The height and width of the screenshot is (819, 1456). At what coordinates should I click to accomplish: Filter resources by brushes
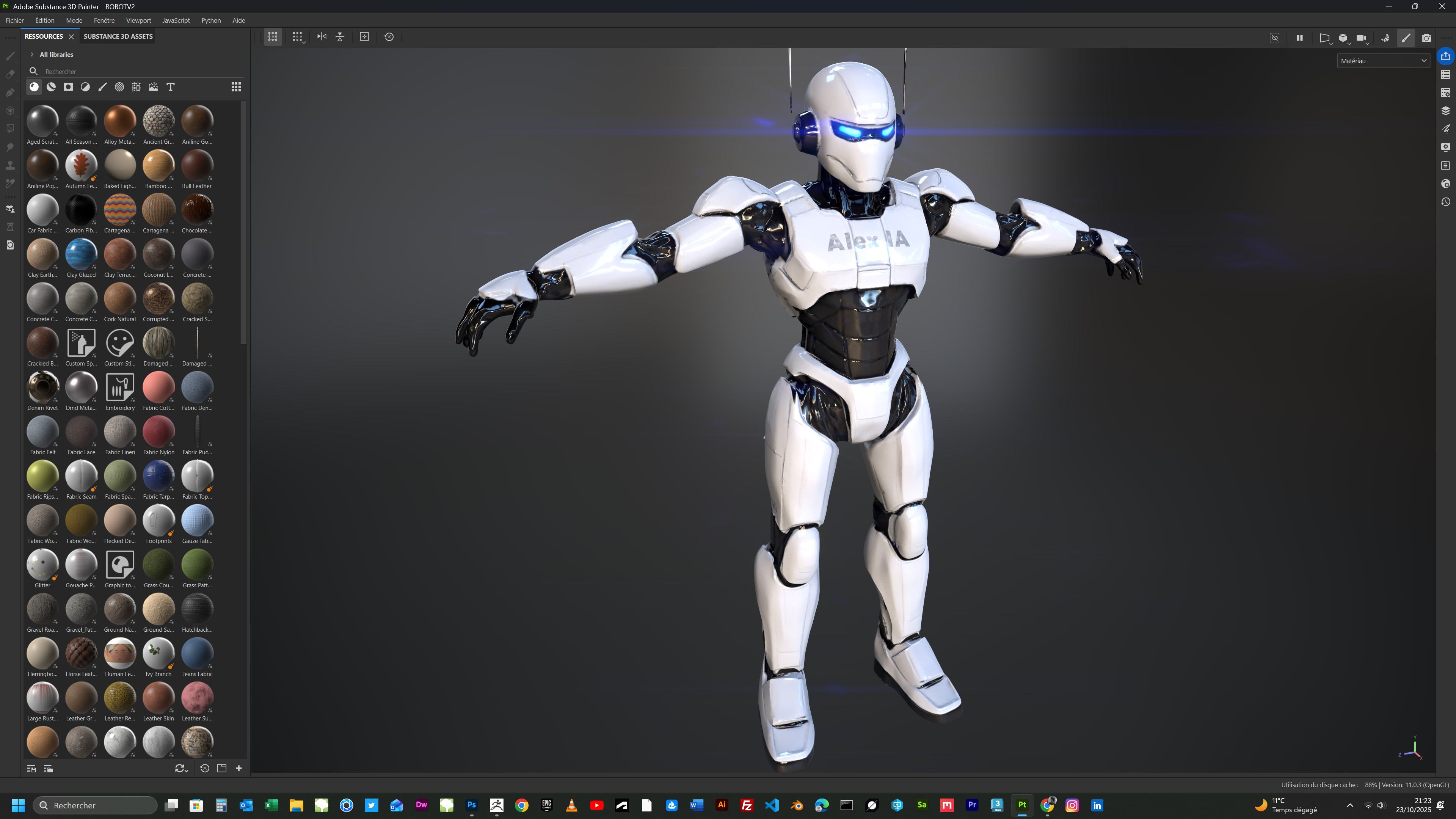(x=102, y=87)
